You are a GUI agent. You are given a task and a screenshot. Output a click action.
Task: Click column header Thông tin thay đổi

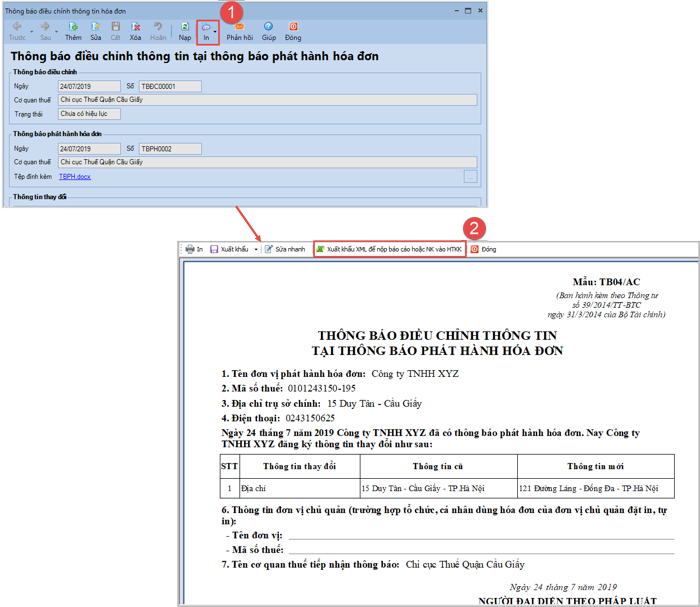coord(299,466)
